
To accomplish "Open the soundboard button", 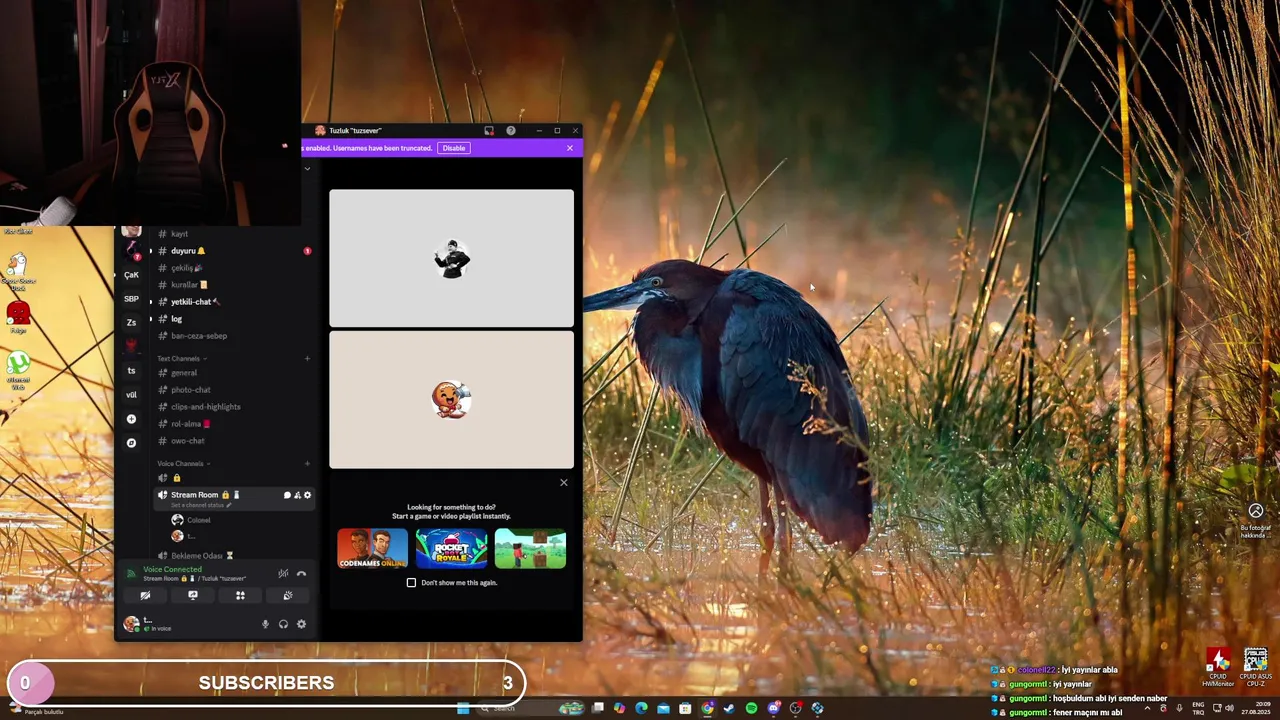I will (288, 596).
